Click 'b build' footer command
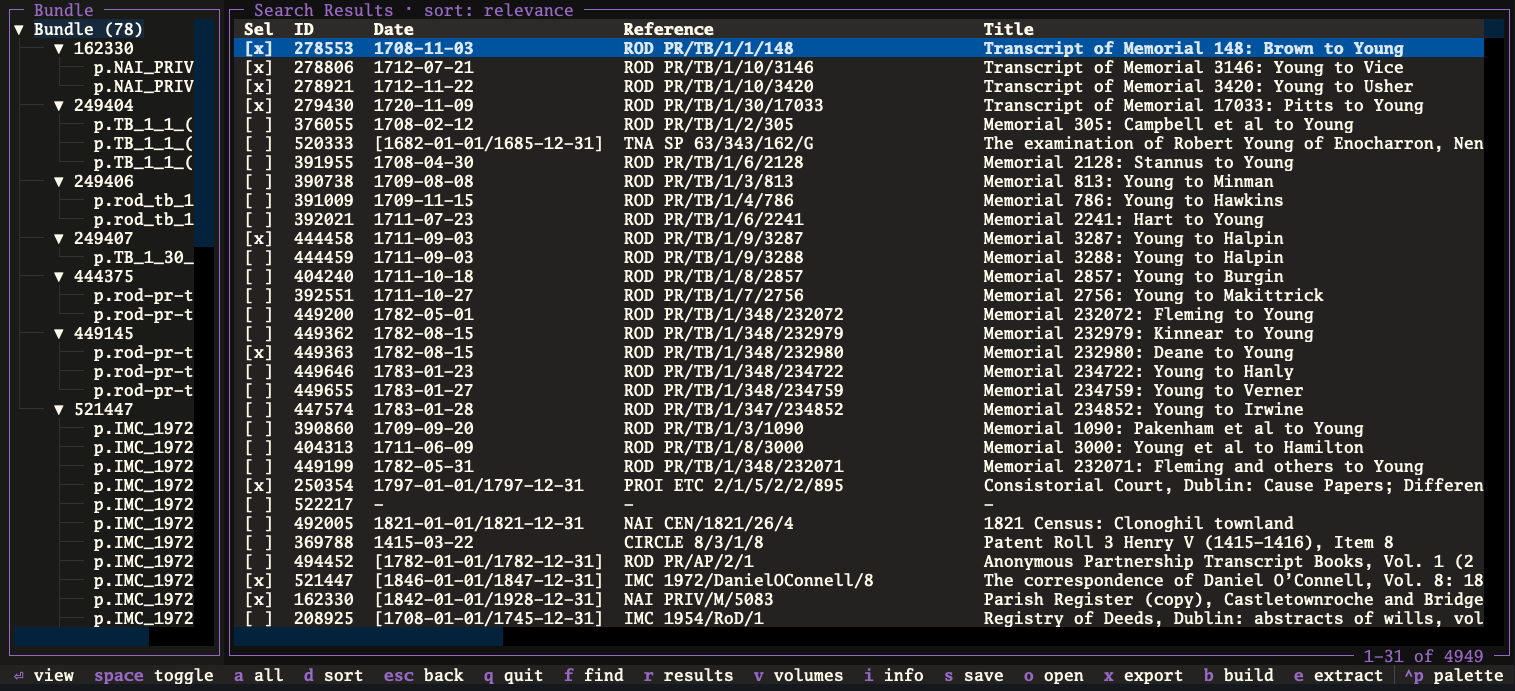 [1239, 675]
